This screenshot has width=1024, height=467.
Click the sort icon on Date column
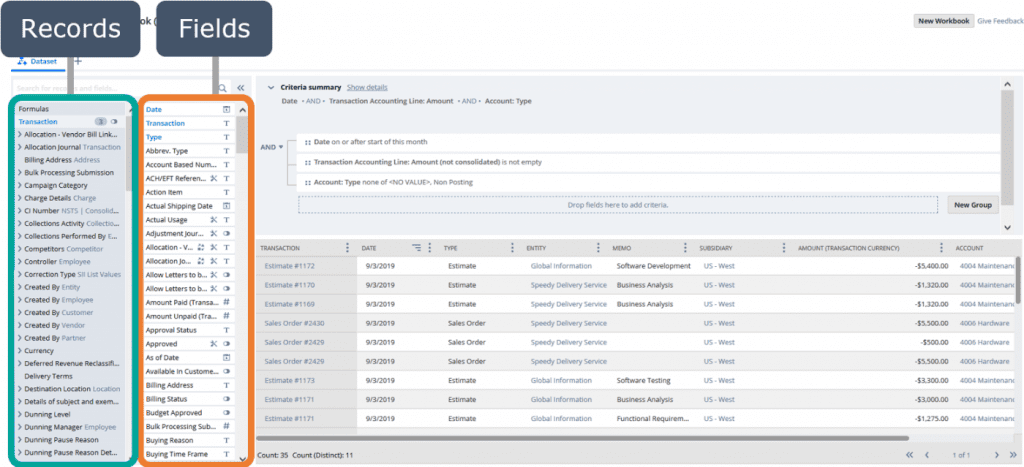pos(417,248)
